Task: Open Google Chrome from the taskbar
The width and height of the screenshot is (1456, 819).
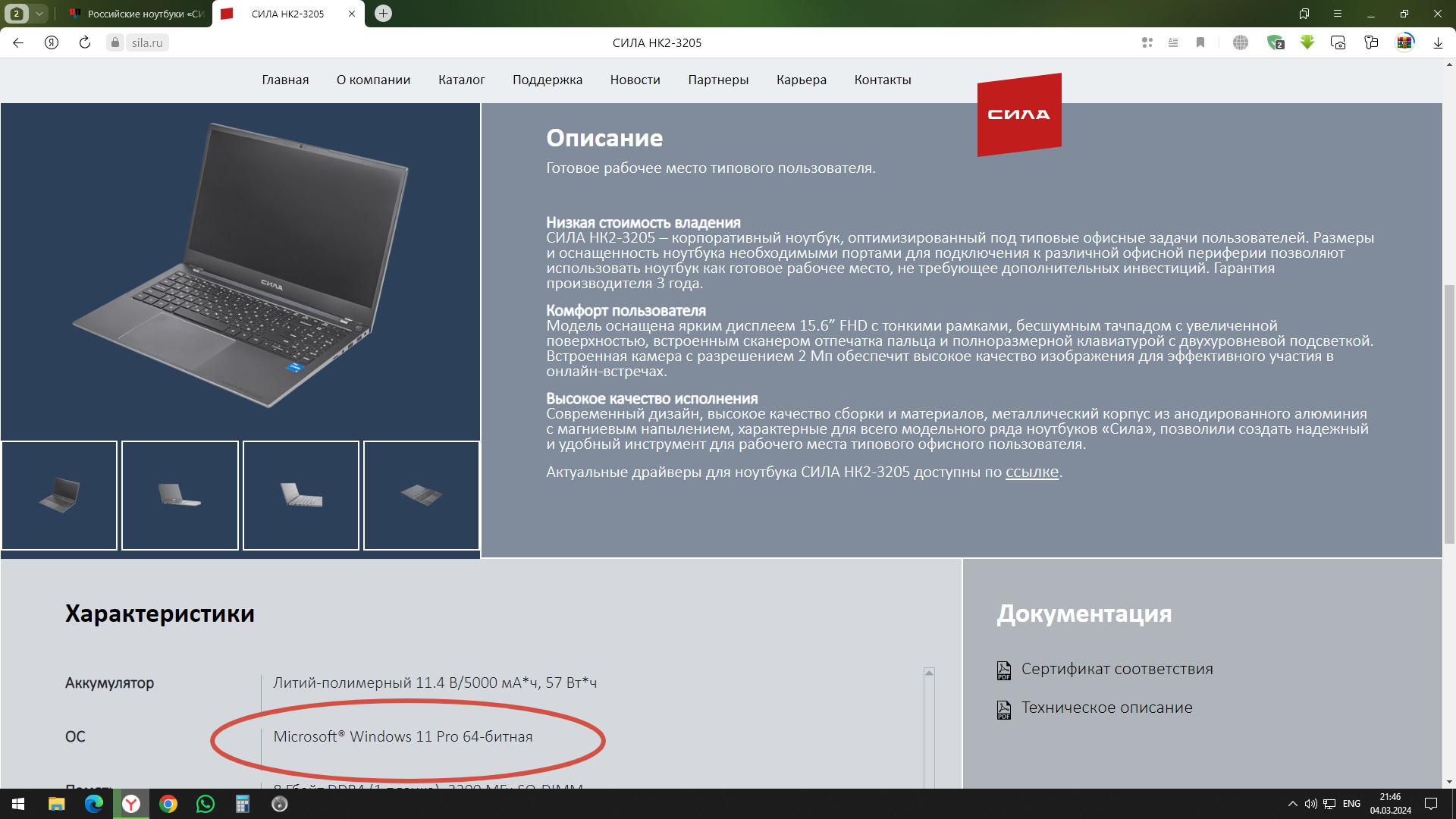Action: [x=168, y=804]
